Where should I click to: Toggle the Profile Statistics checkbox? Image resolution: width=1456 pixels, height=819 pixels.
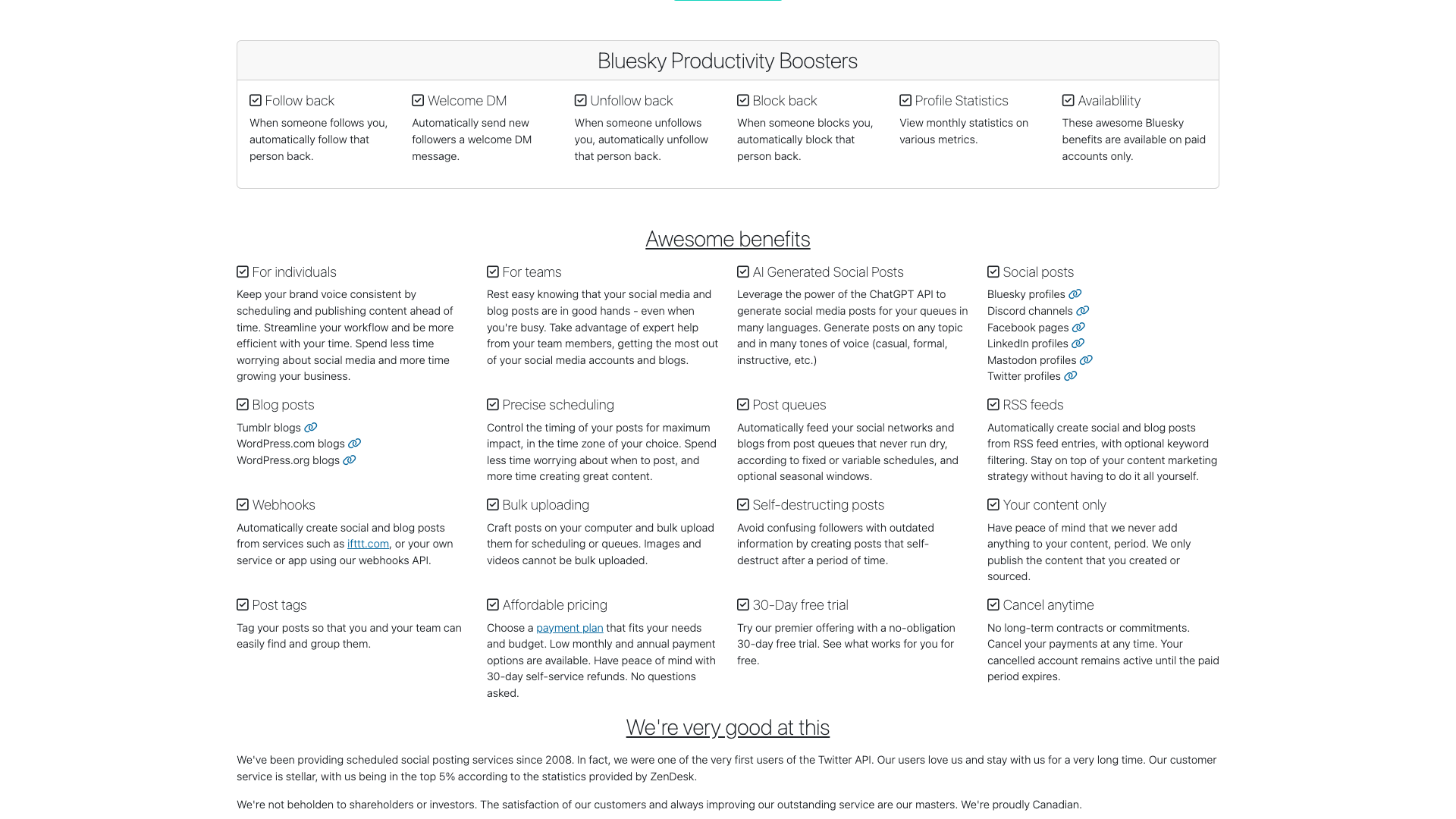(x=905, y=100)
